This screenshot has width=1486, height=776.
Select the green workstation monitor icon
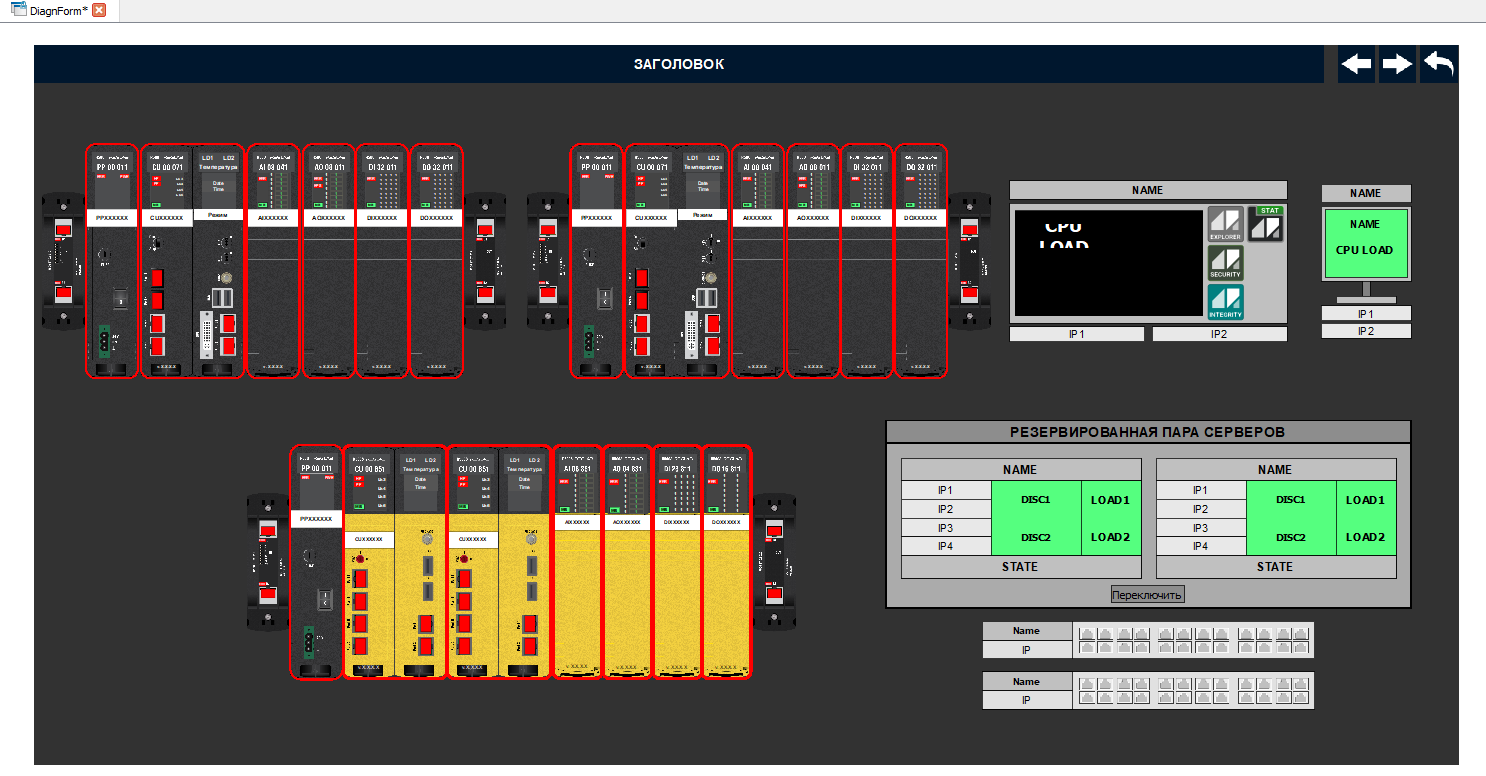[1365, 243]
